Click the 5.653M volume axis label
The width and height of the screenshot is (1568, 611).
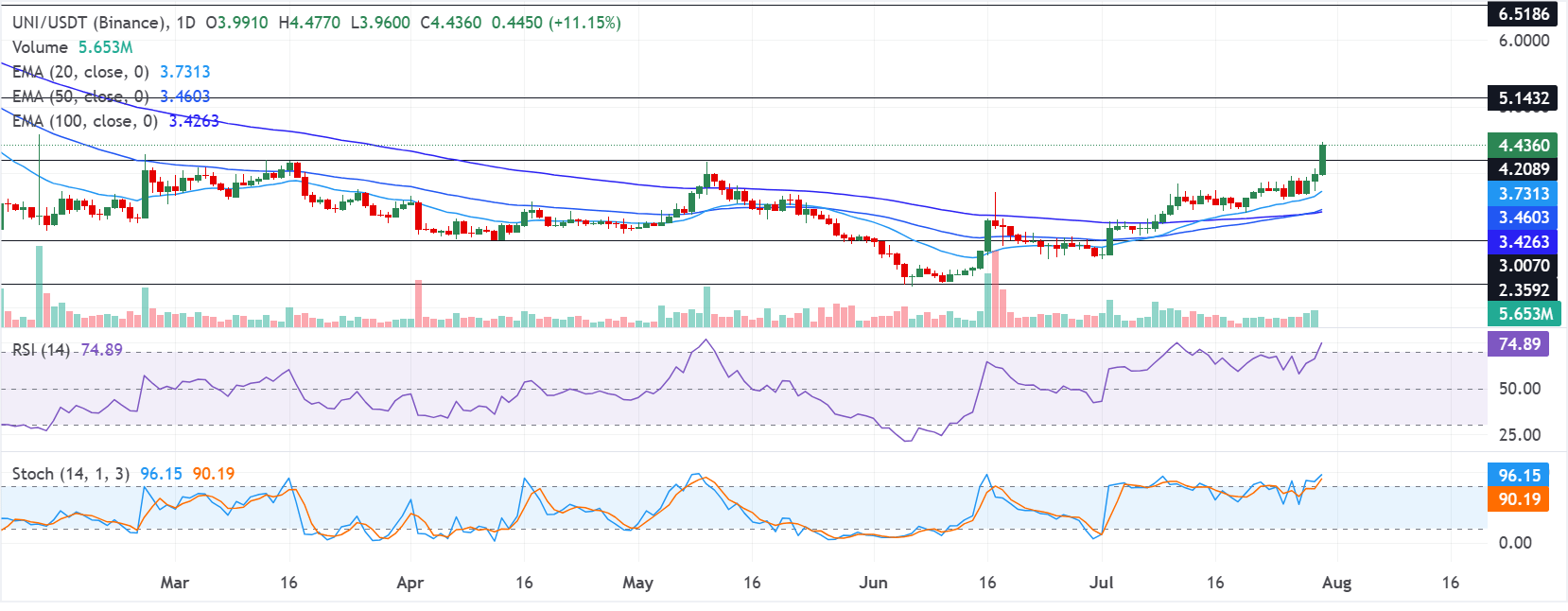[1524, 313]
